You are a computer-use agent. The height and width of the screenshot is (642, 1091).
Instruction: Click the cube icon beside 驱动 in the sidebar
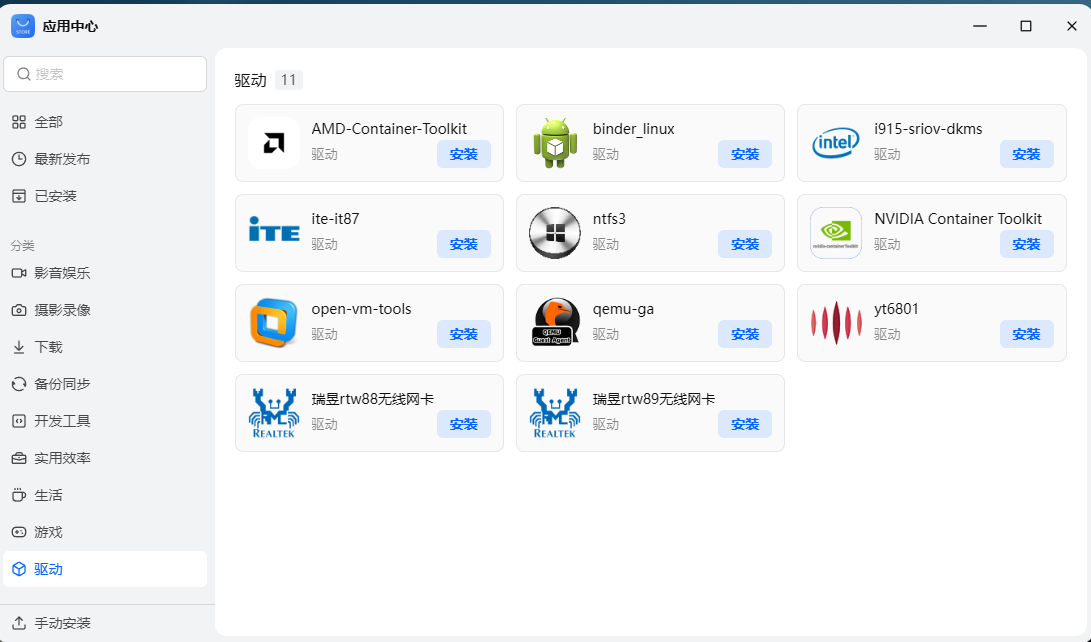point(19,569)
